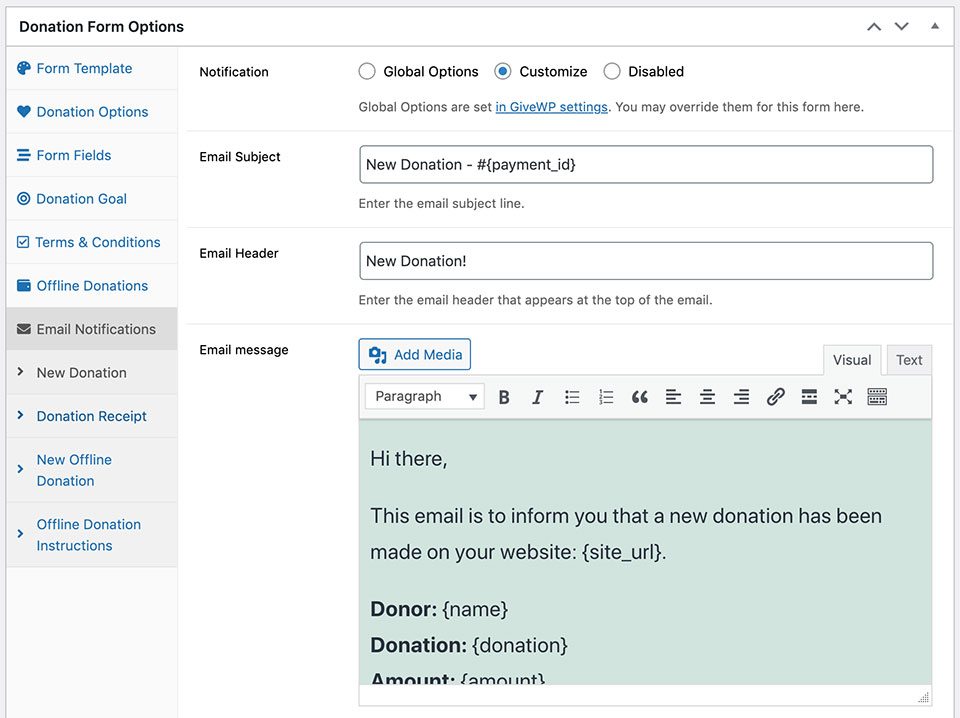Align text center in editor
The height and width of the screenshot is (718, 960).
tap(707, 397)
